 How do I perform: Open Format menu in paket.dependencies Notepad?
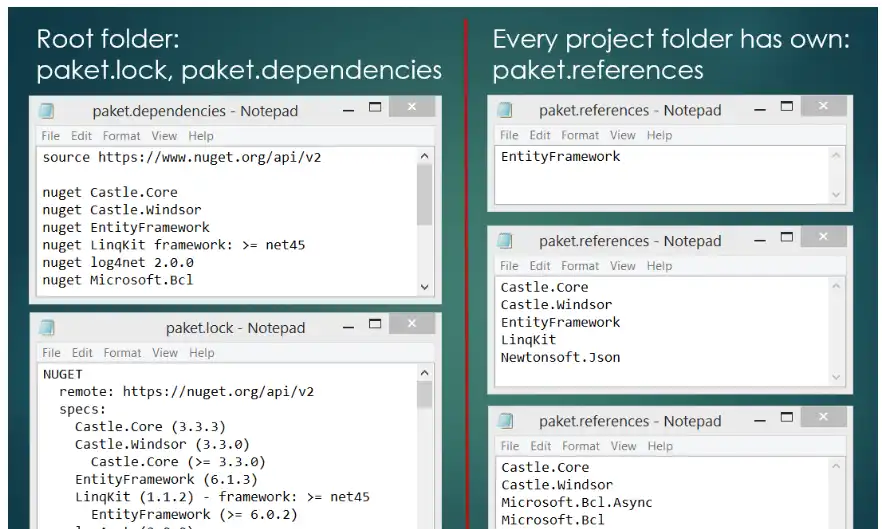point(122,136)
